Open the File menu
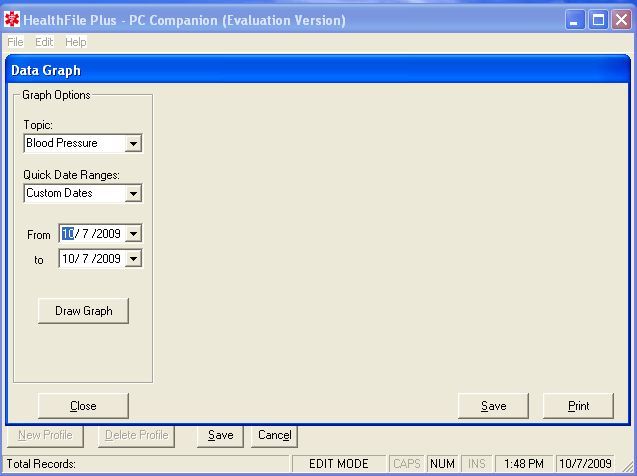 point(15,42)
